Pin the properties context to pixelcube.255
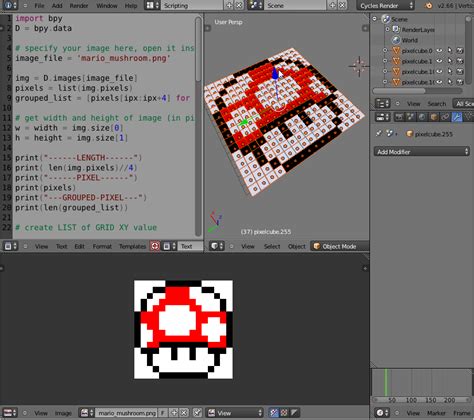The image size is (474, 420). pyautogui.click(x=379, y=134)
